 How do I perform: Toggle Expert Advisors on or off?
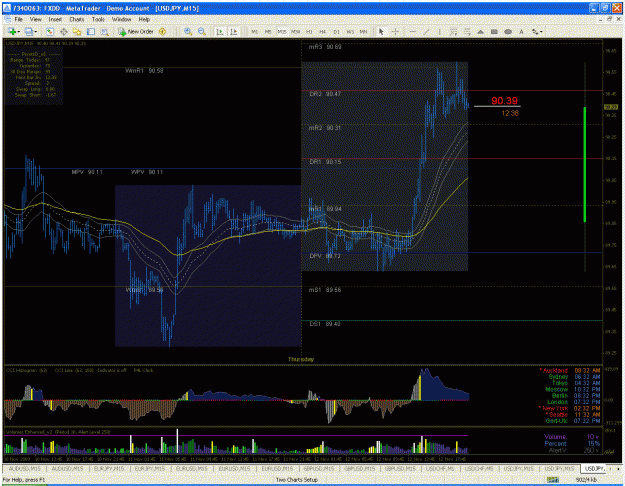point(162,31)
